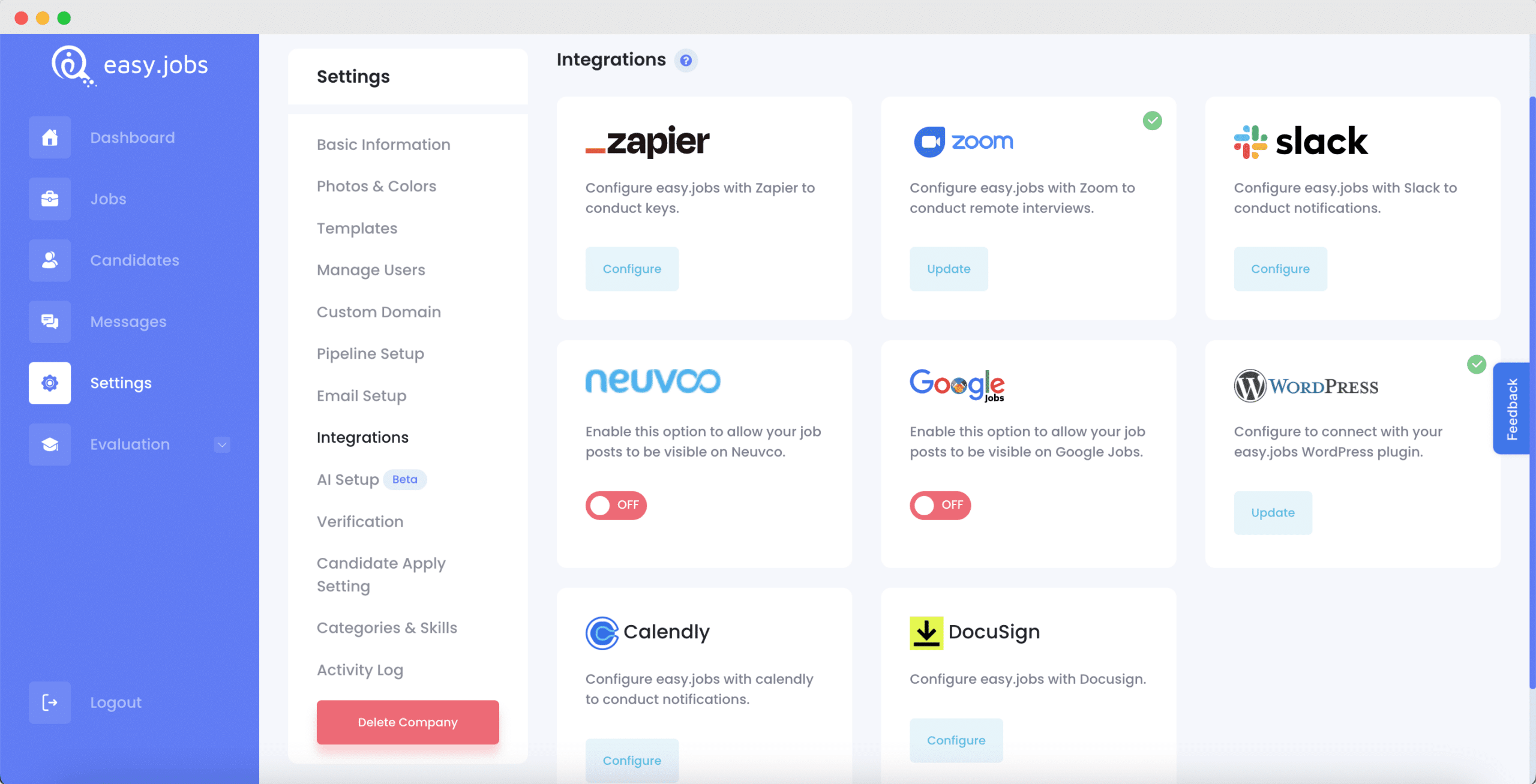Click the Configure button for Slack
Viewport: 1536px width, 784px height.
coord(1280,269)
